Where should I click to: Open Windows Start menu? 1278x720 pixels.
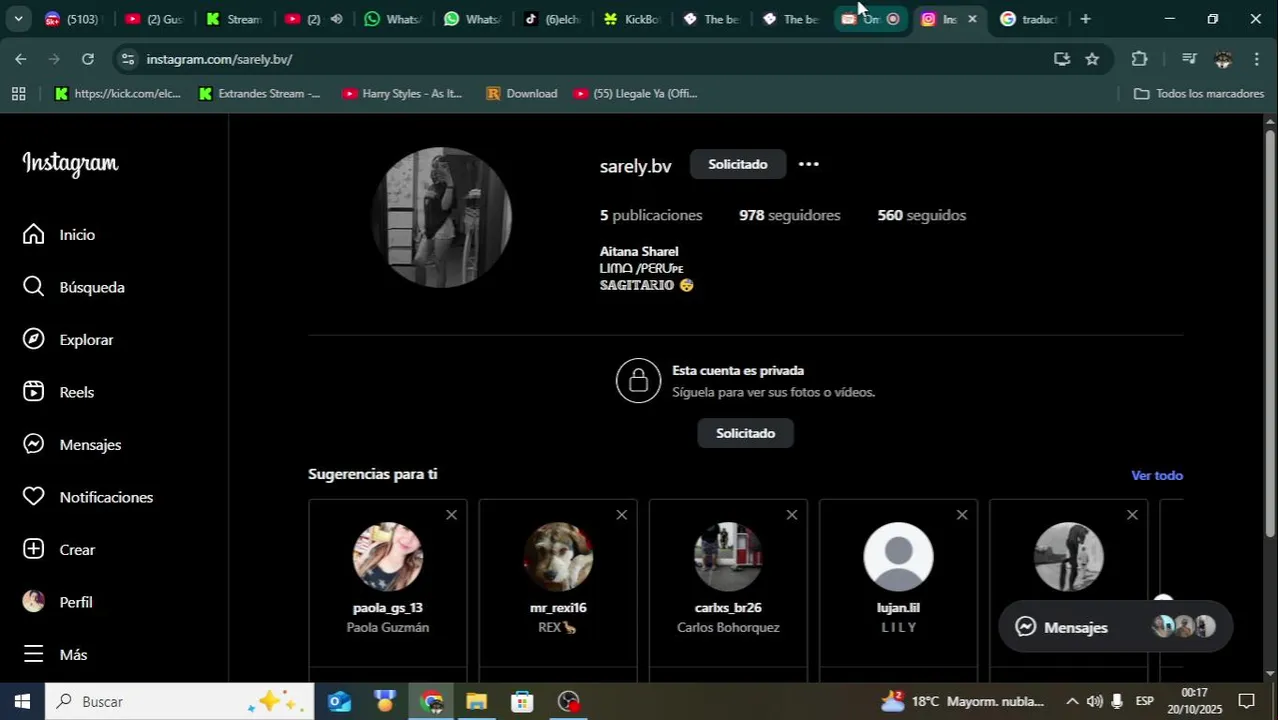22,701
